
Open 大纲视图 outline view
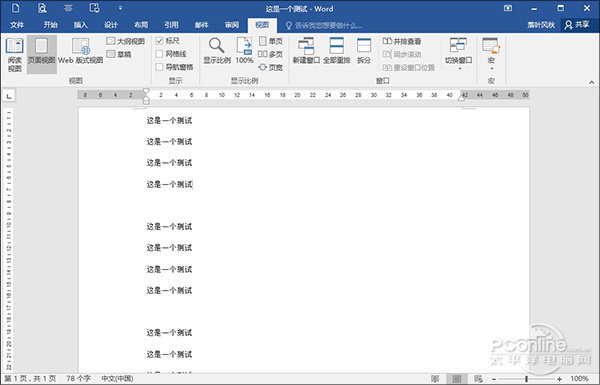[x=126, y=41]
